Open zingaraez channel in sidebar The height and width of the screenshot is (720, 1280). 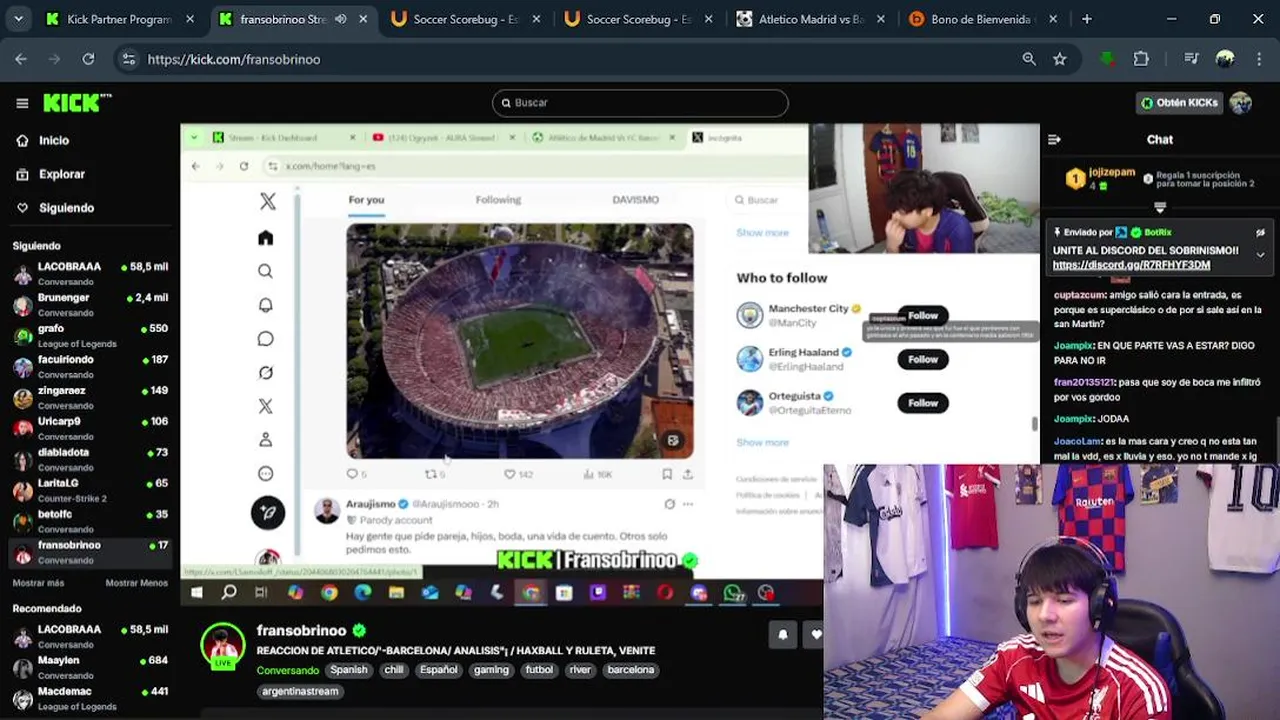[x=90, y=397]
